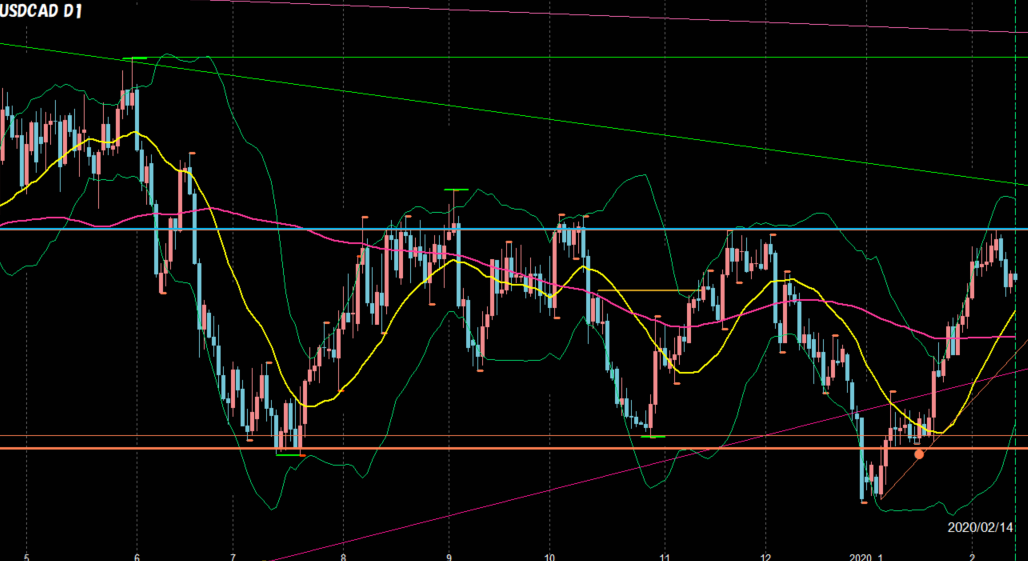Screen dimensions: 1028x561
Task: Click month 6 label on time axis
Action: [137, 557]
